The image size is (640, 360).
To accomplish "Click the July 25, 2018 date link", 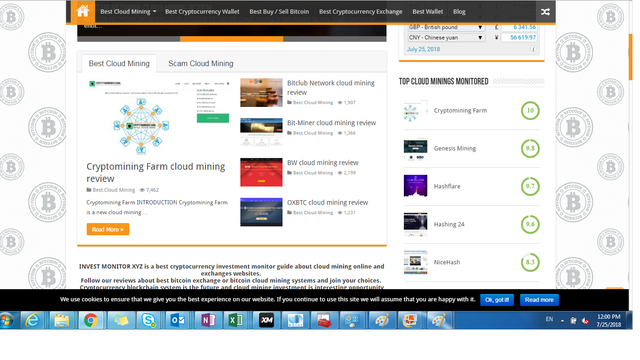I will pos(423,49).
